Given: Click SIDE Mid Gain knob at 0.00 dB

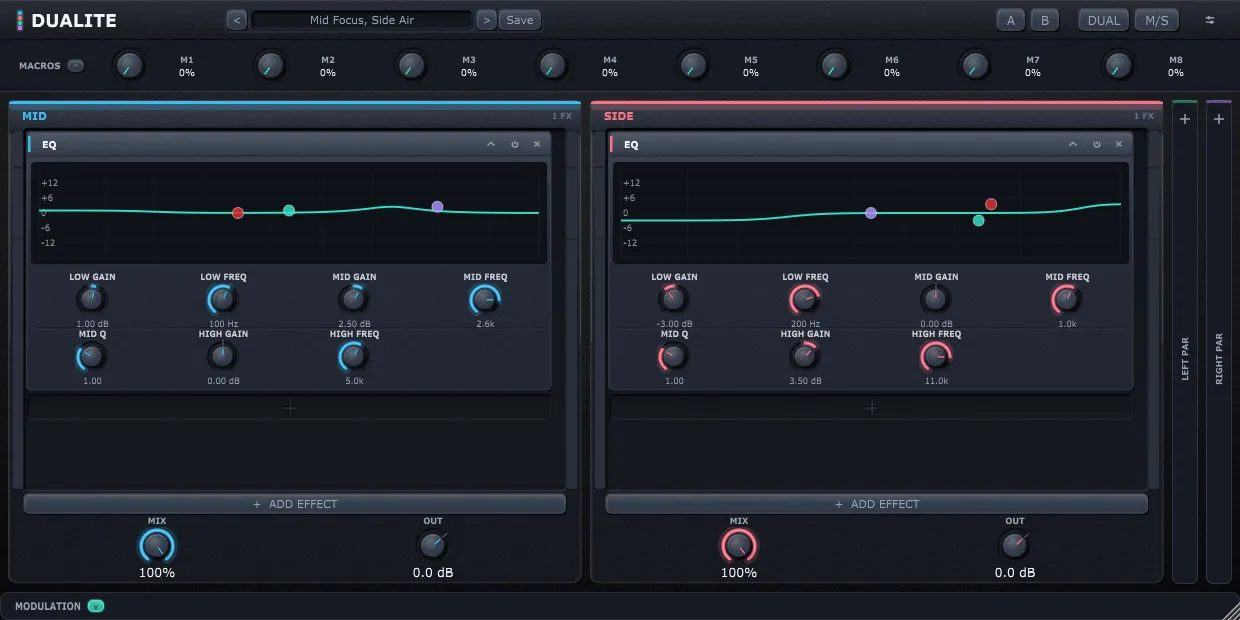Looking at the screenshot, I should (935, 299).
